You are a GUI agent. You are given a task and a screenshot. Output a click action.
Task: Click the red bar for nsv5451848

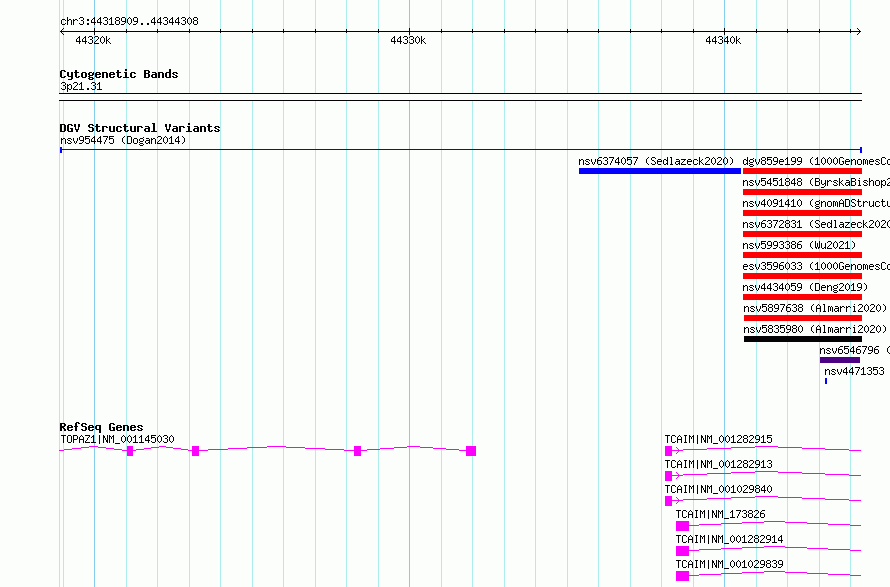coord(802,192)
